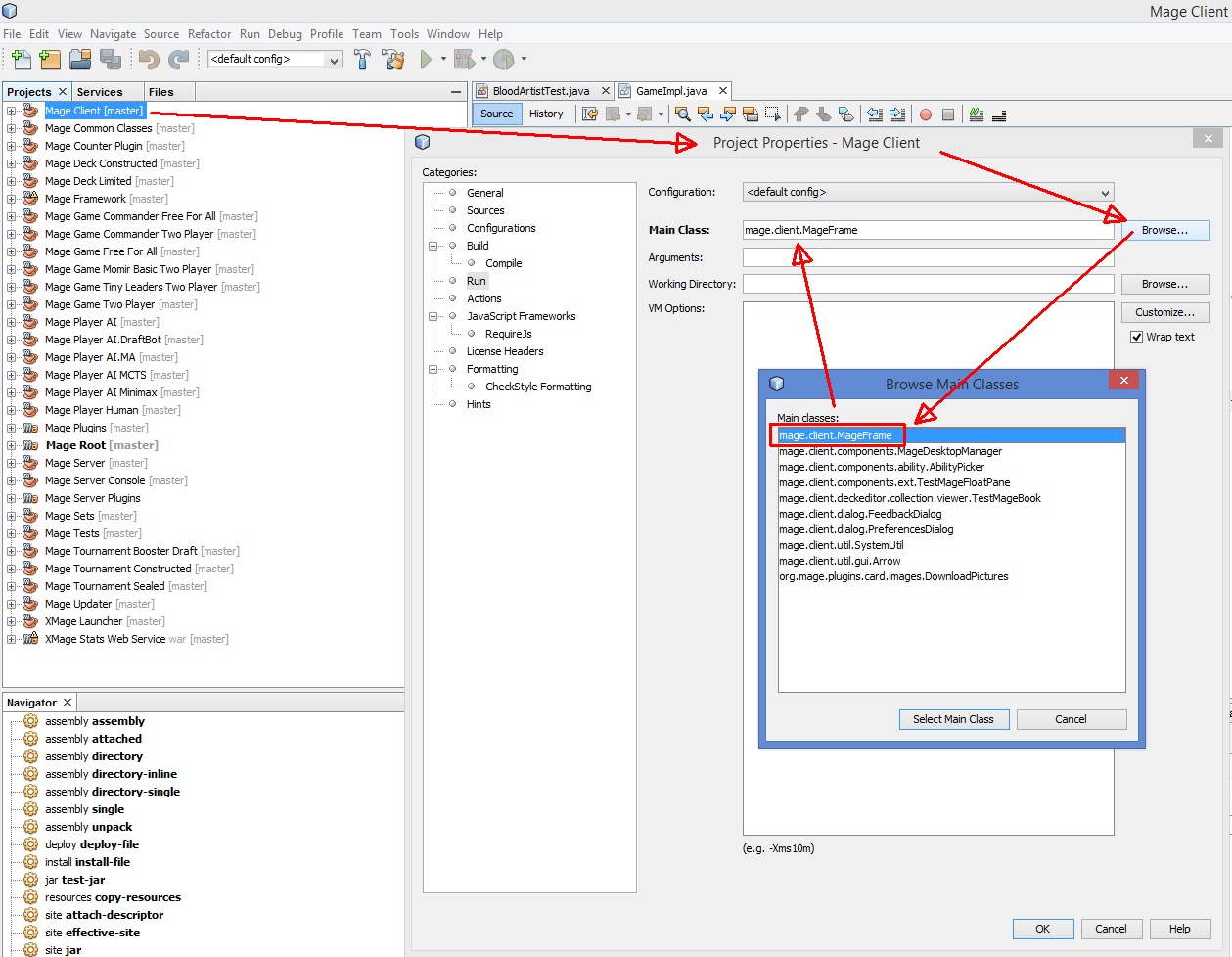Click Browse next to Main Class

(1164, 230)
